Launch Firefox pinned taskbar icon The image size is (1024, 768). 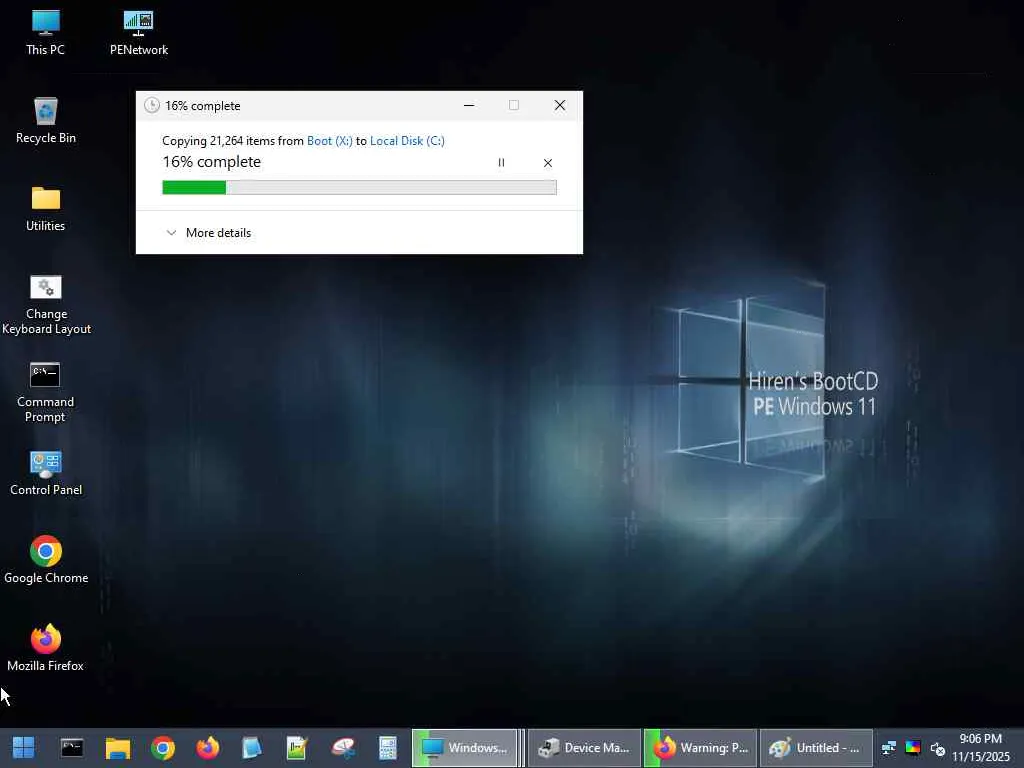coord(208,748)
